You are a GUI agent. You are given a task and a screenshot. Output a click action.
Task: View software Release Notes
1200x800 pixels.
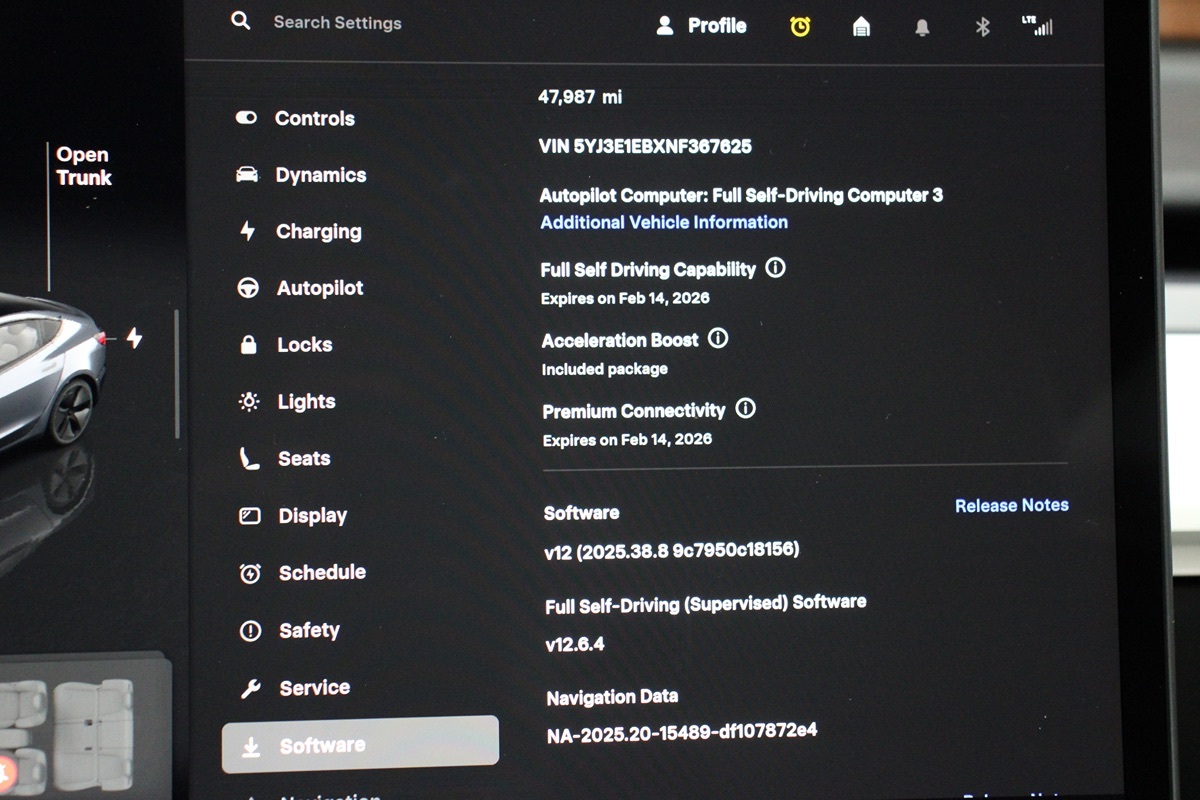[1011, 505]
